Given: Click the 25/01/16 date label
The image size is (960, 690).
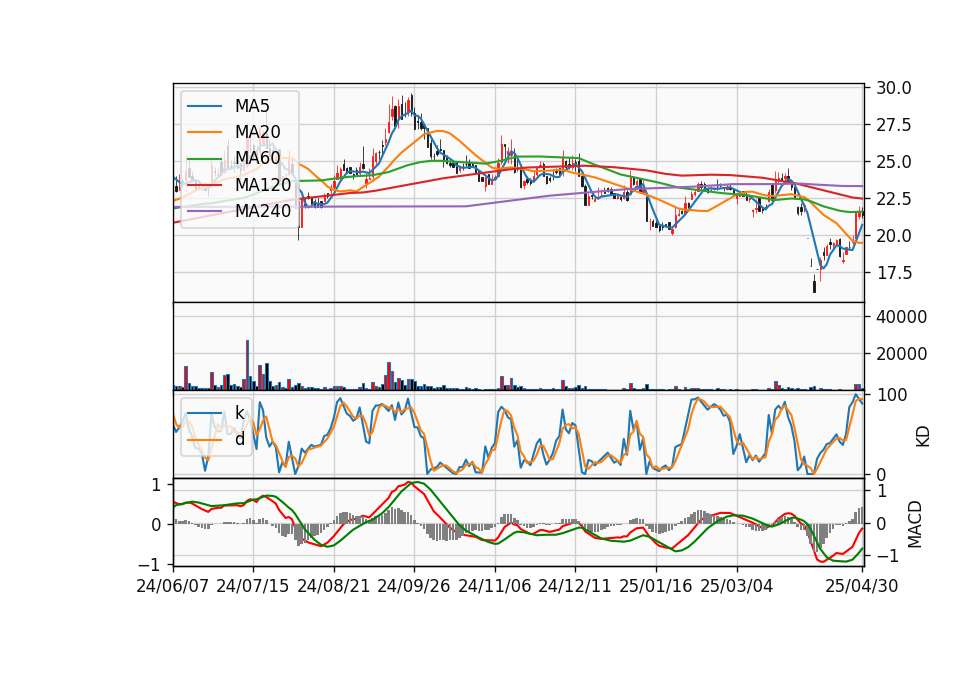Looking at the screenshot, I should click(656, 586).
